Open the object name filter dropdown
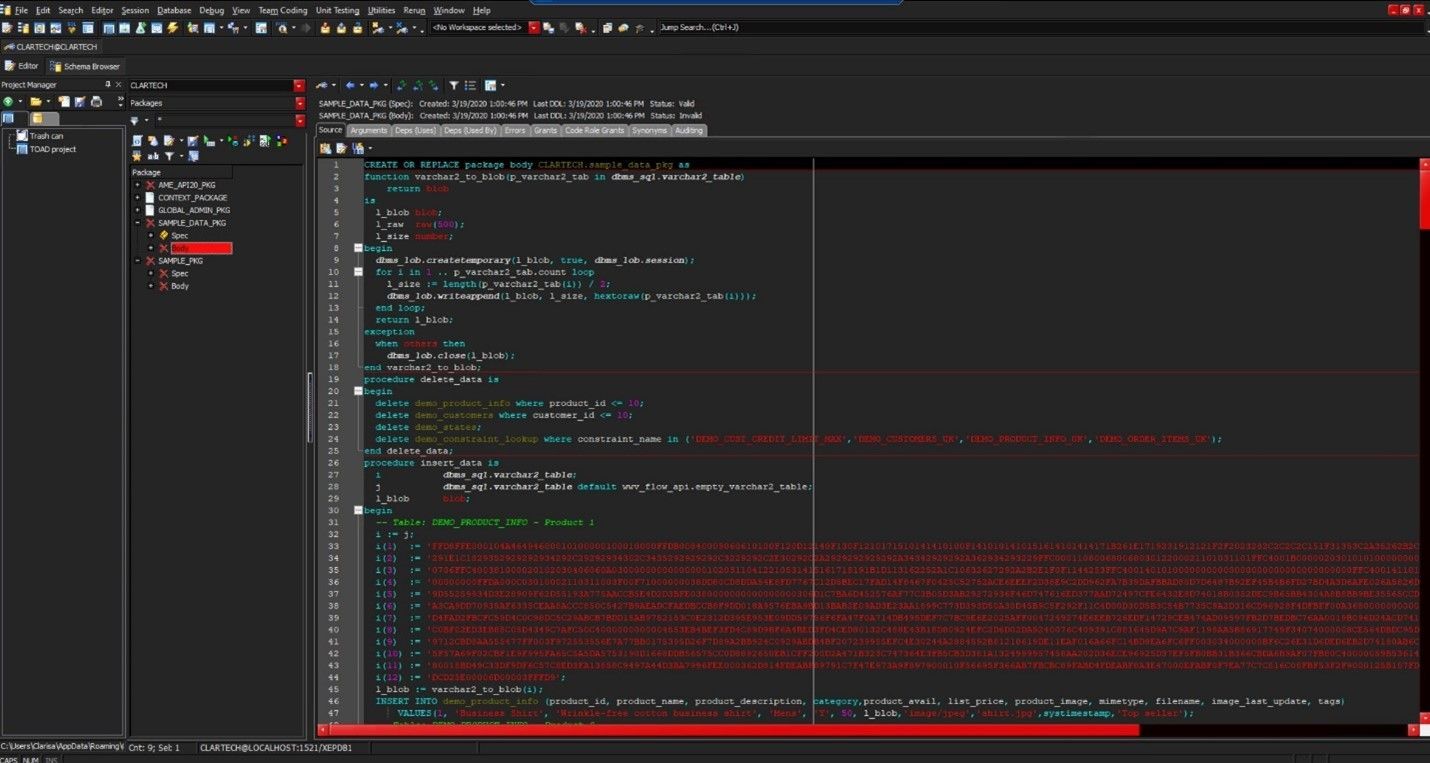Viewport: 1430px width, 763px height. click(x=299, y=121)
